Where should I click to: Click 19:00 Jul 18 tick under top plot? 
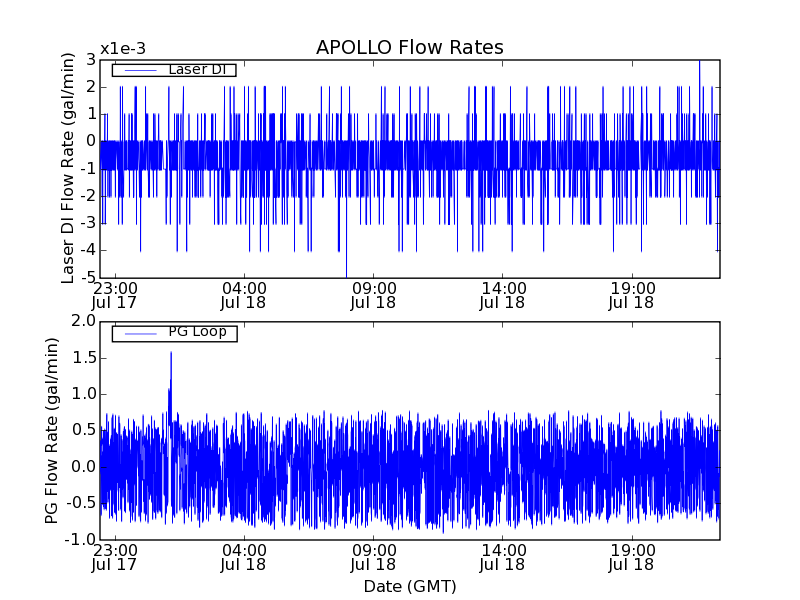click(x=631, y=294)
